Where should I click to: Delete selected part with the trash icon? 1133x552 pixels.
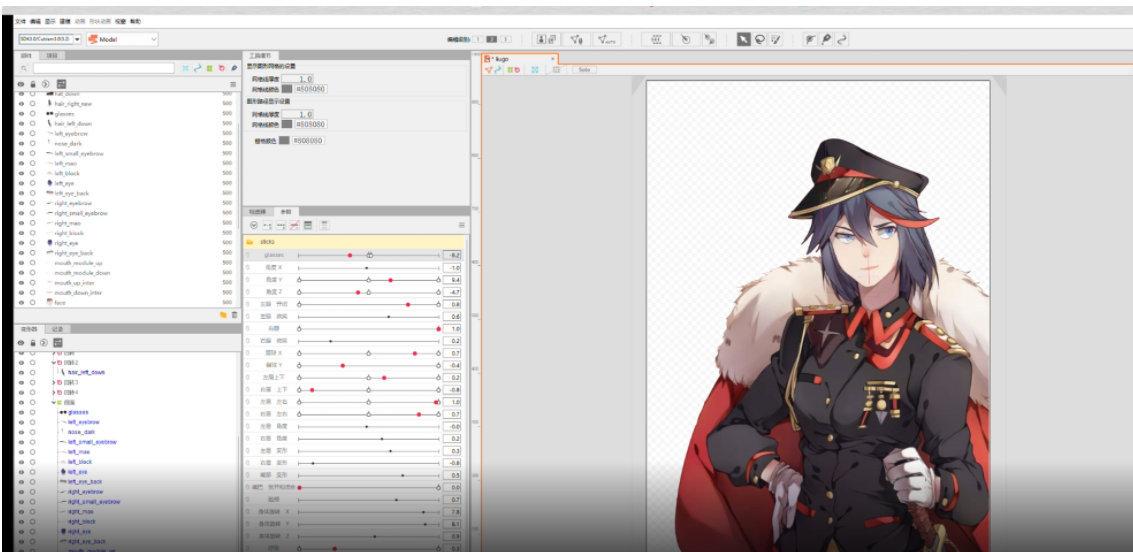[234, 315]
